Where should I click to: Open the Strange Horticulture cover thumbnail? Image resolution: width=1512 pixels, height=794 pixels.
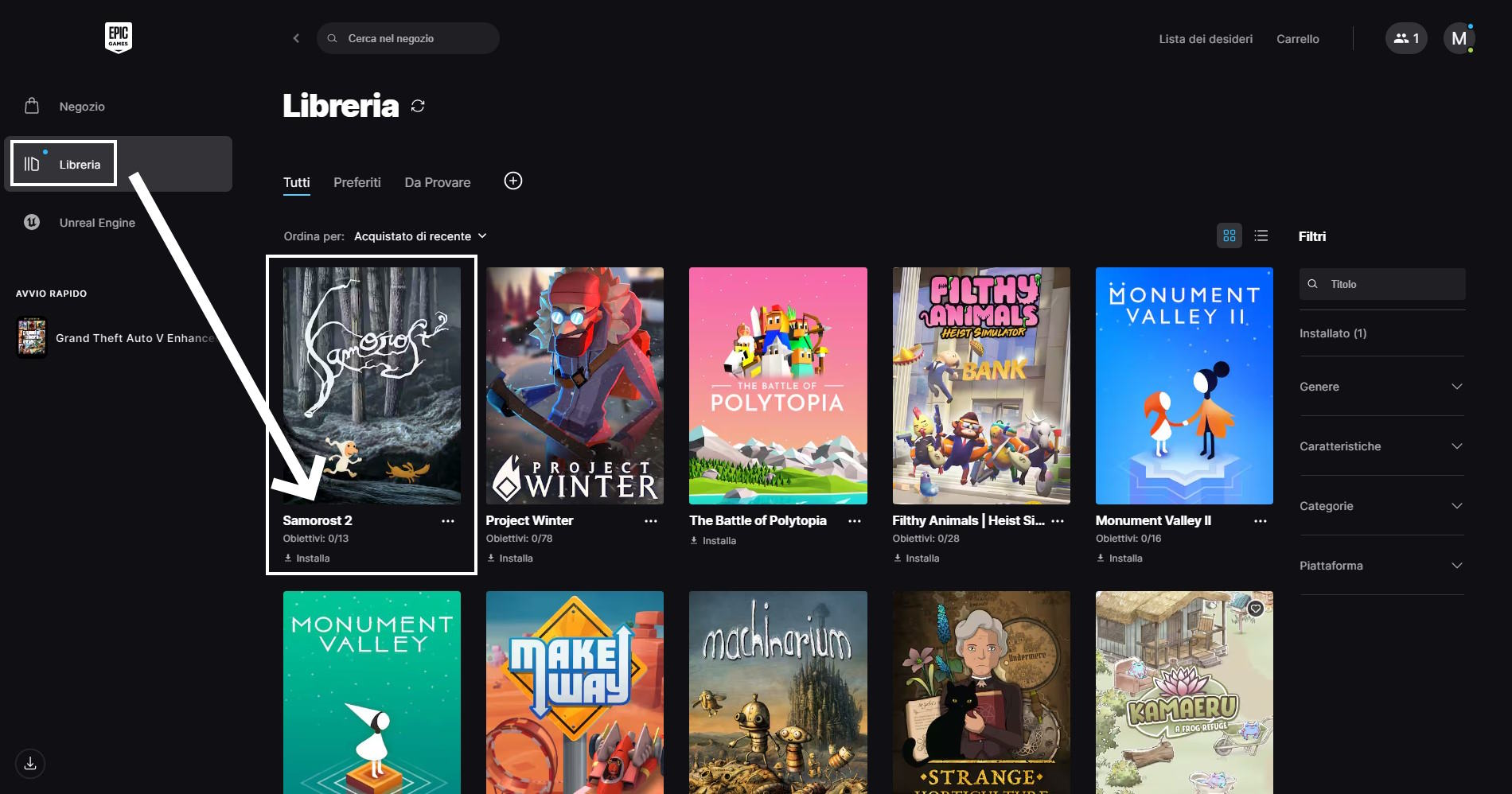[981, 692]
